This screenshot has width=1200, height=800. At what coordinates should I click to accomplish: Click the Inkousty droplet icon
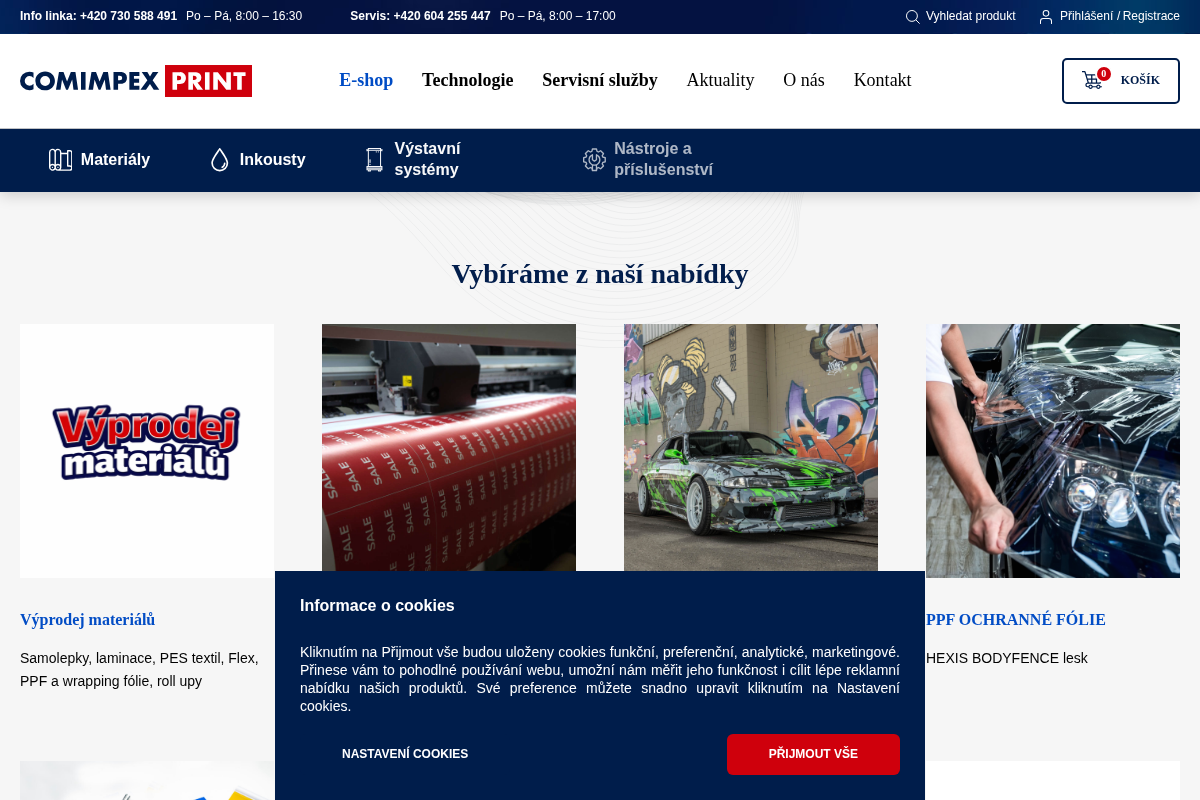(x=220, y=160)
